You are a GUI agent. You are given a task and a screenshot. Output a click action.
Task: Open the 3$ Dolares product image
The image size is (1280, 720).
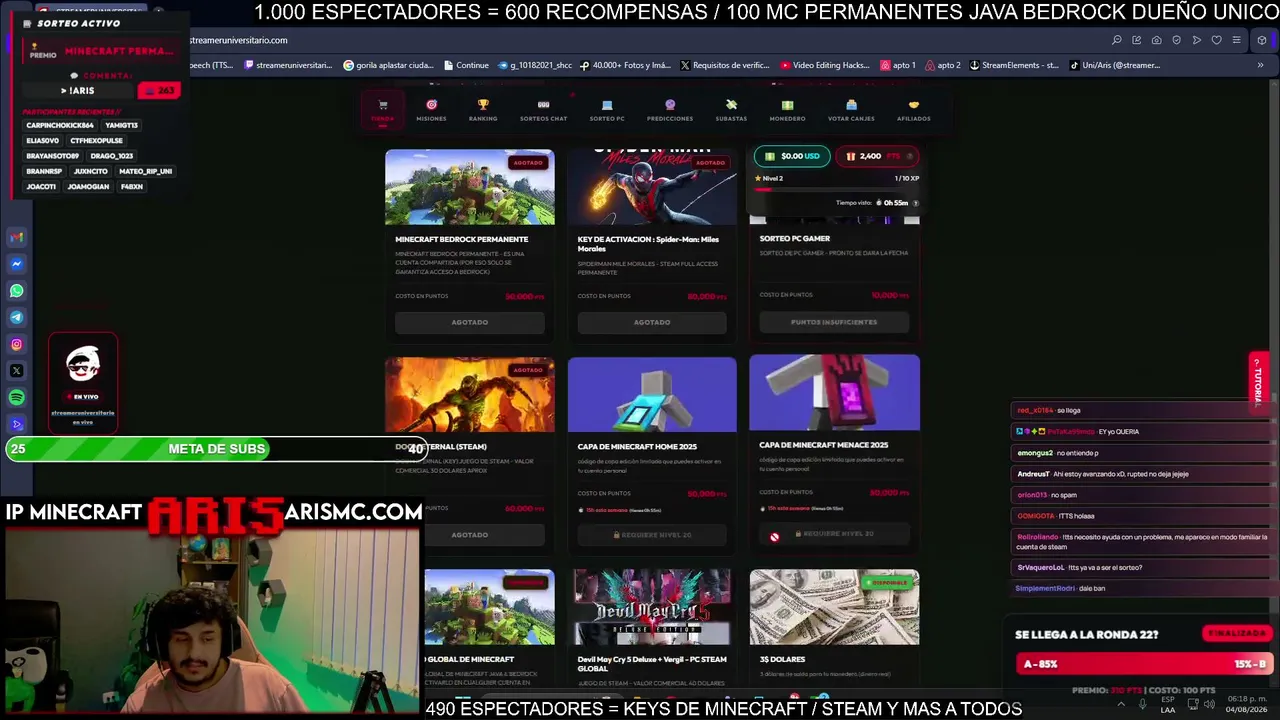(x=834, y=607)
